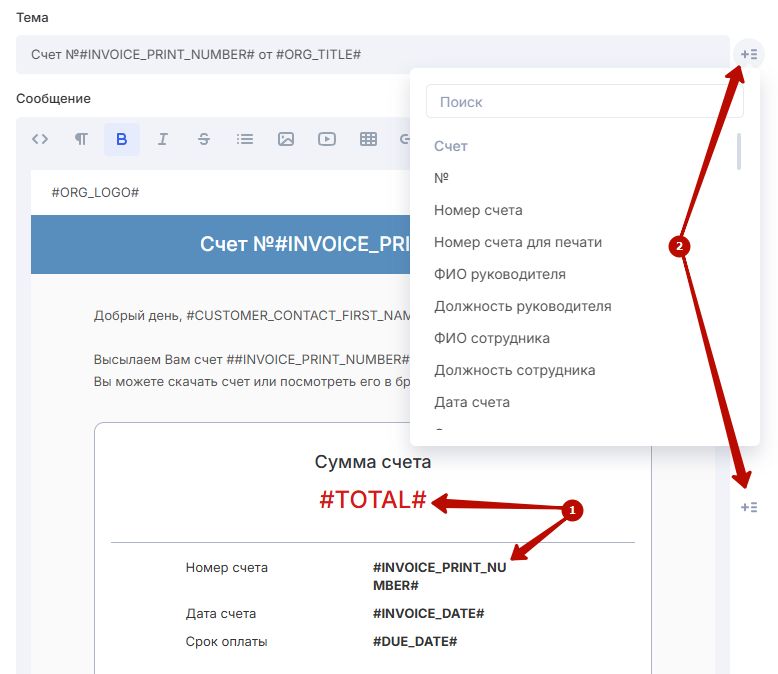This screenshot has width=778, height=674.
Task: Select the 'Дата счета' variable option
Action: click(x=472, y=402)
